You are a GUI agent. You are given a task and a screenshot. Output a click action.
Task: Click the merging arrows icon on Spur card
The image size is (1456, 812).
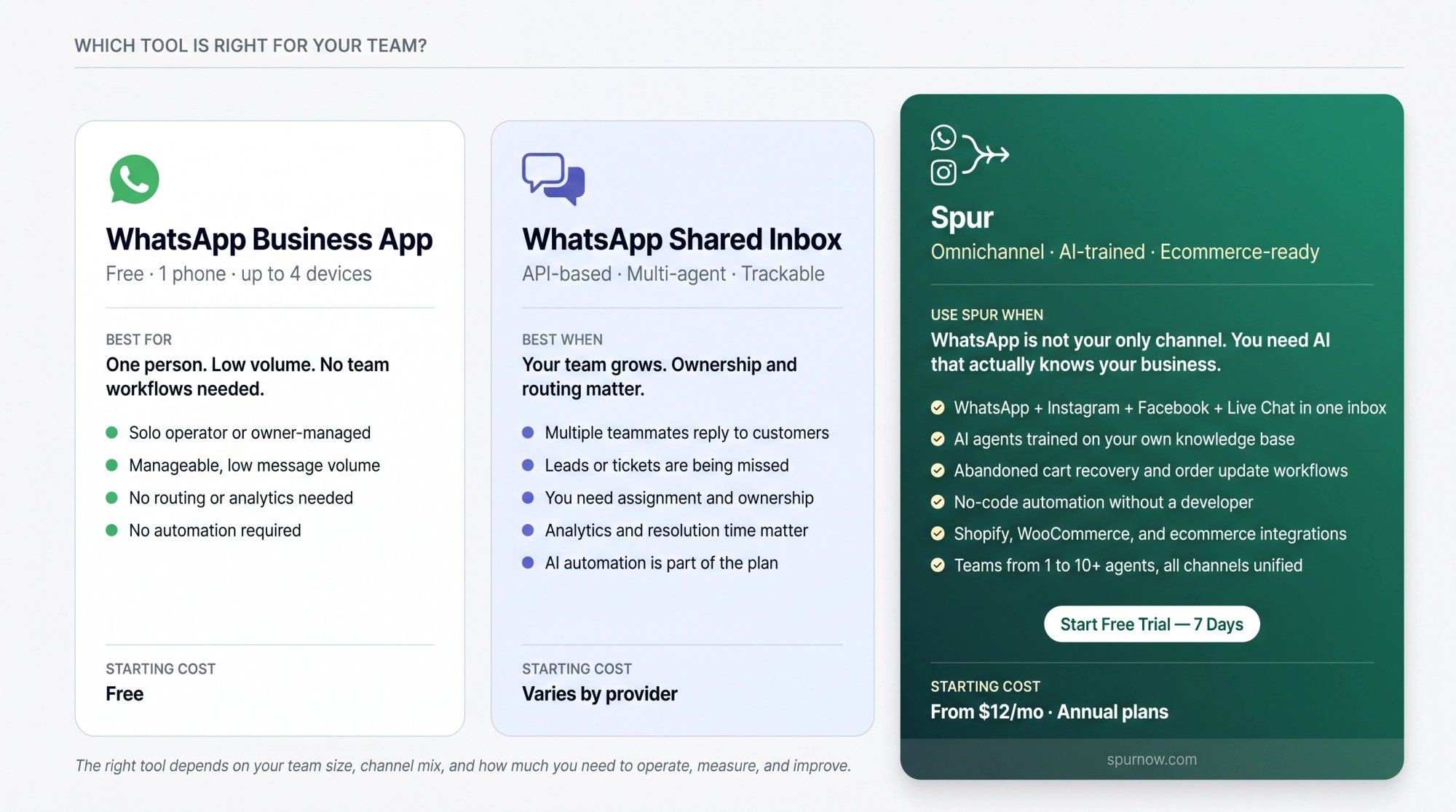[x=986, y=154]
